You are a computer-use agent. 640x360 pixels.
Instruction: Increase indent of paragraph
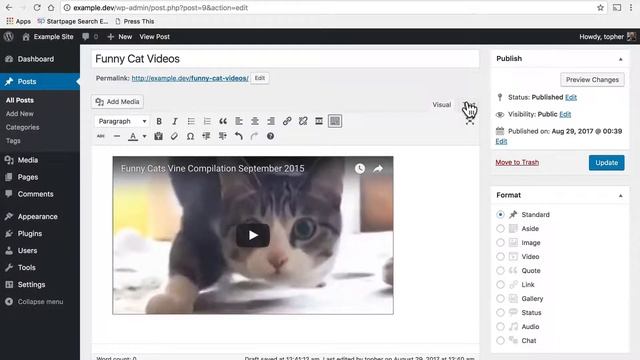(222, 136)
